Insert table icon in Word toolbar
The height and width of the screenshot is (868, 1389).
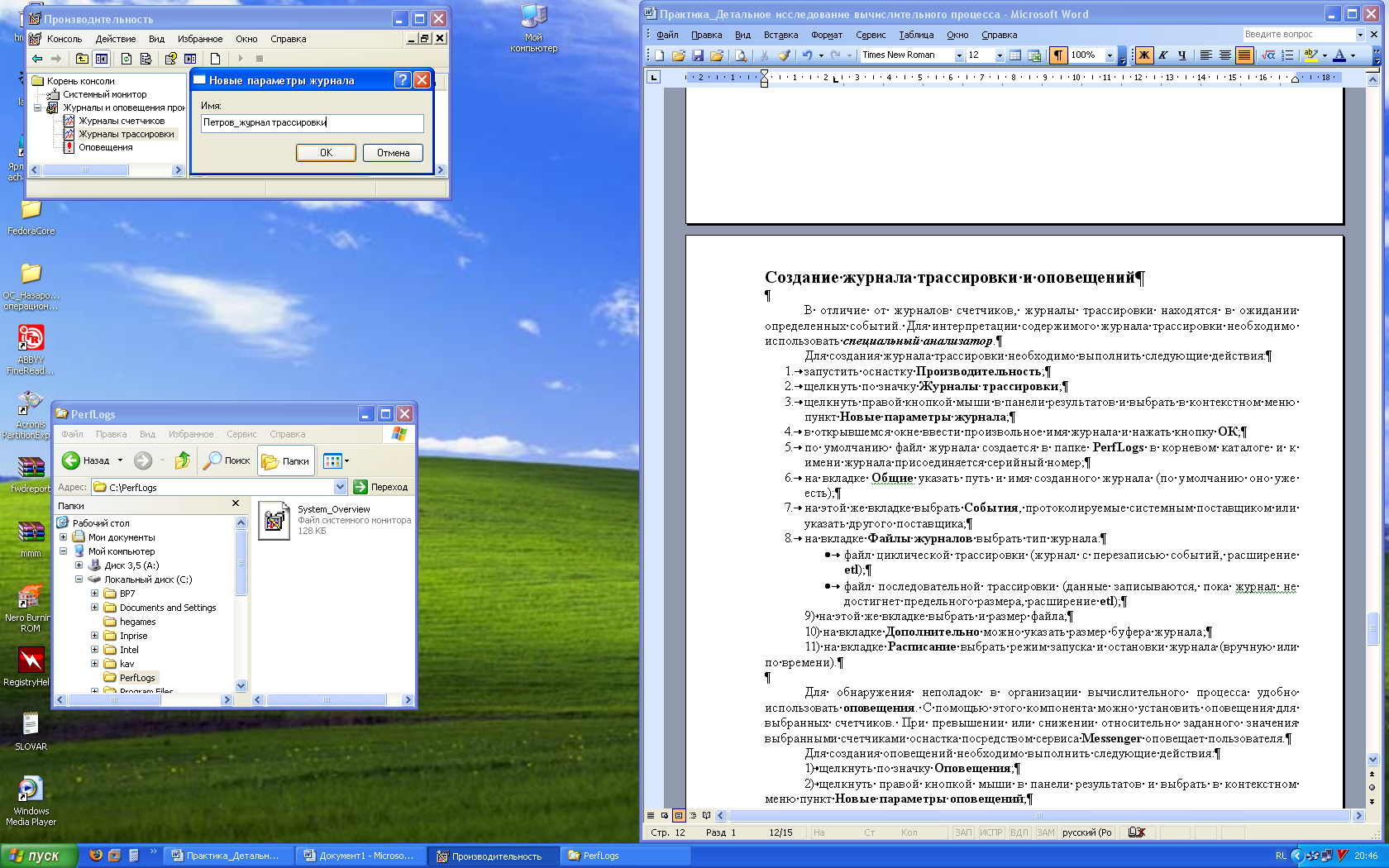1015,55
